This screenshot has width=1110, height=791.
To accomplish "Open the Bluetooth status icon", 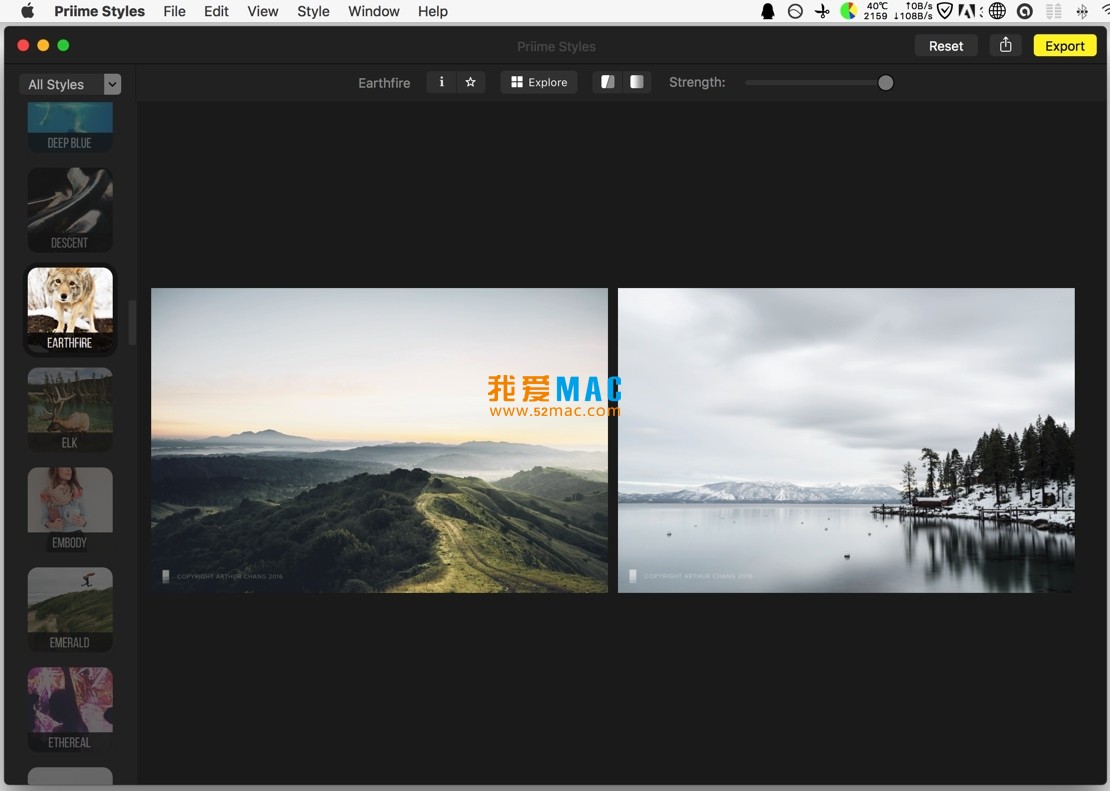I will pyautogui.click(x=1082, y=11).
